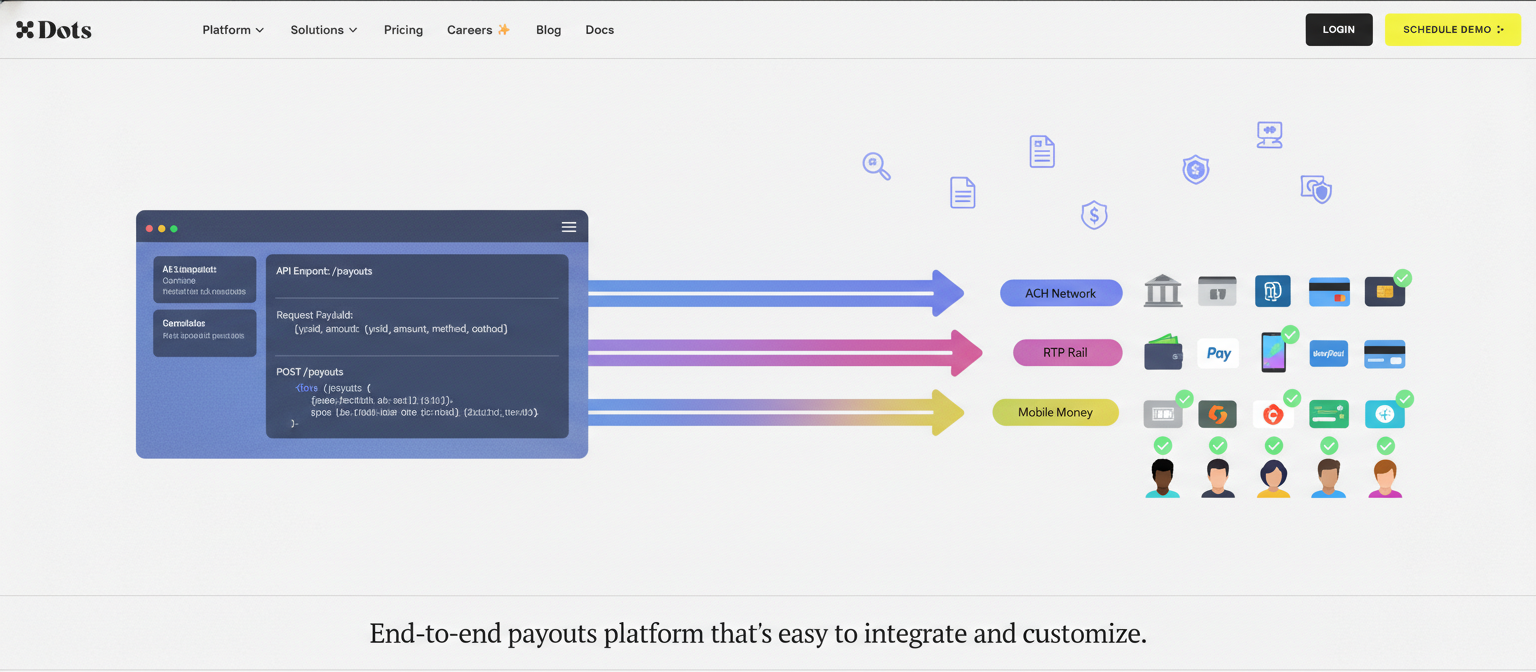Click the Pay wallet icon in RTP row
This screenshot has height=672, width=1536.
click(x=1218, y=353)
